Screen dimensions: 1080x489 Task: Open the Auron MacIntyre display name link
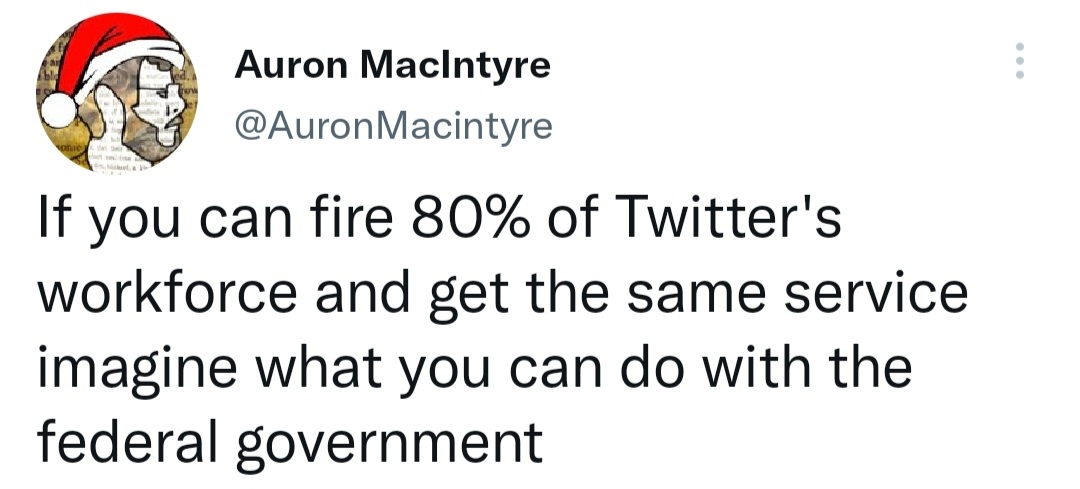point(391,66)
